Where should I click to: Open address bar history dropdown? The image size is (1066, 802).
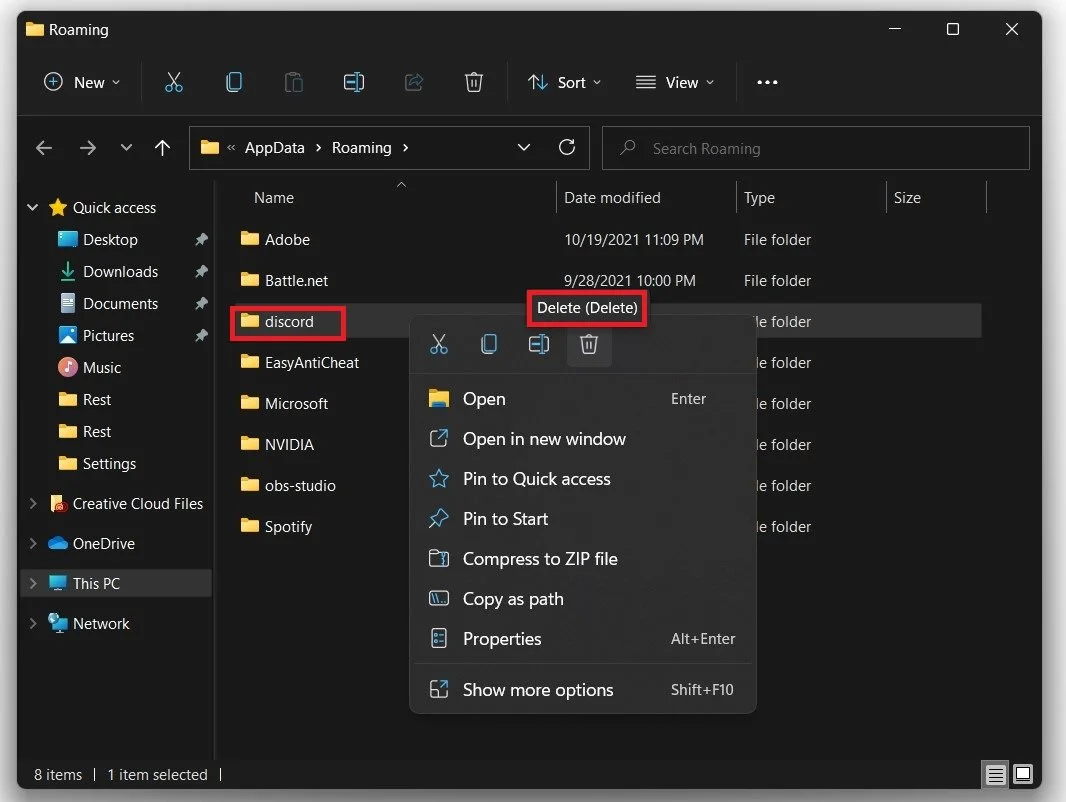click(523, 147)
